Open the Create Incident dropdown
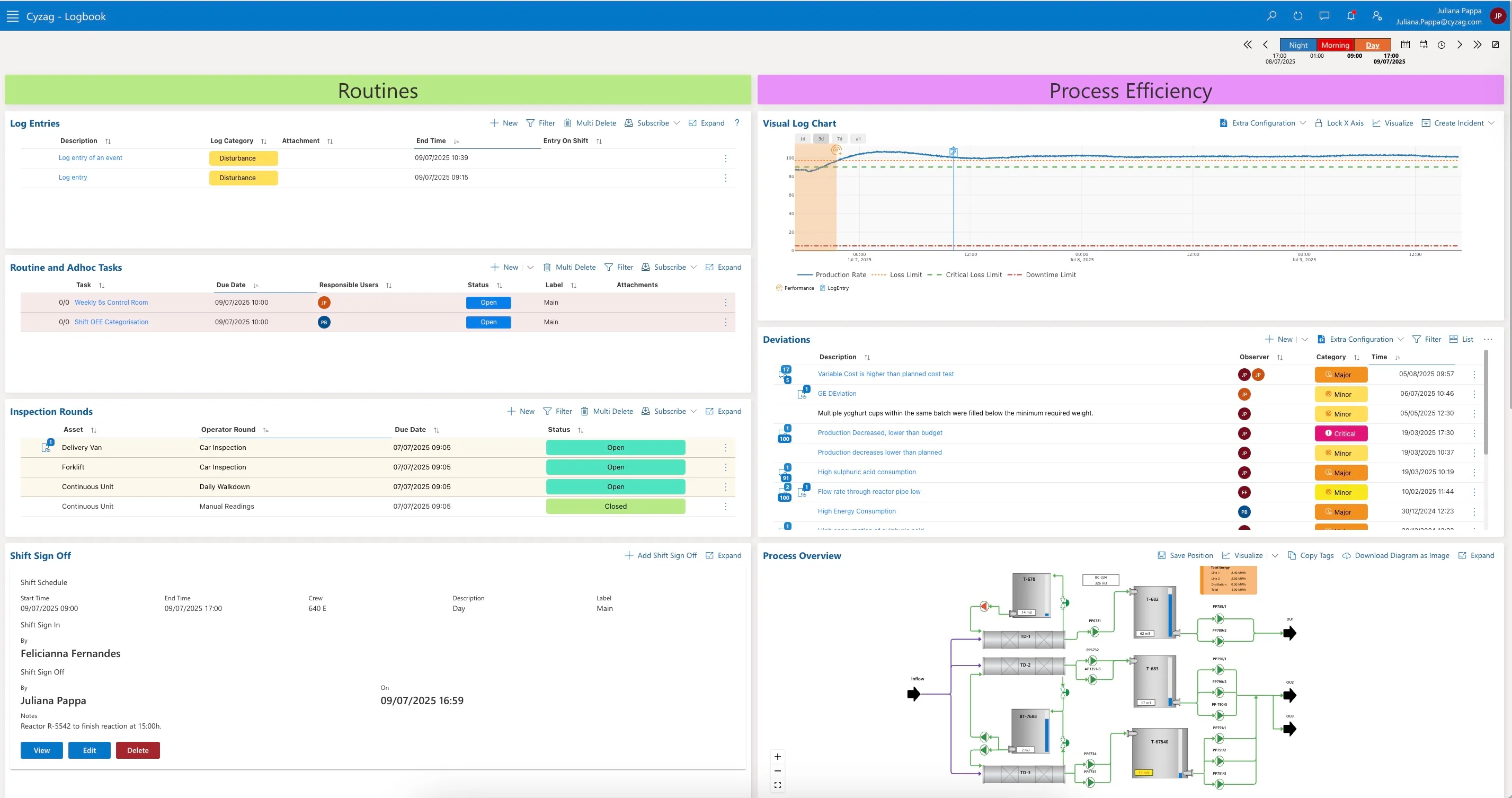Viewport: 1512px width, 798px height. (1491, 123)
